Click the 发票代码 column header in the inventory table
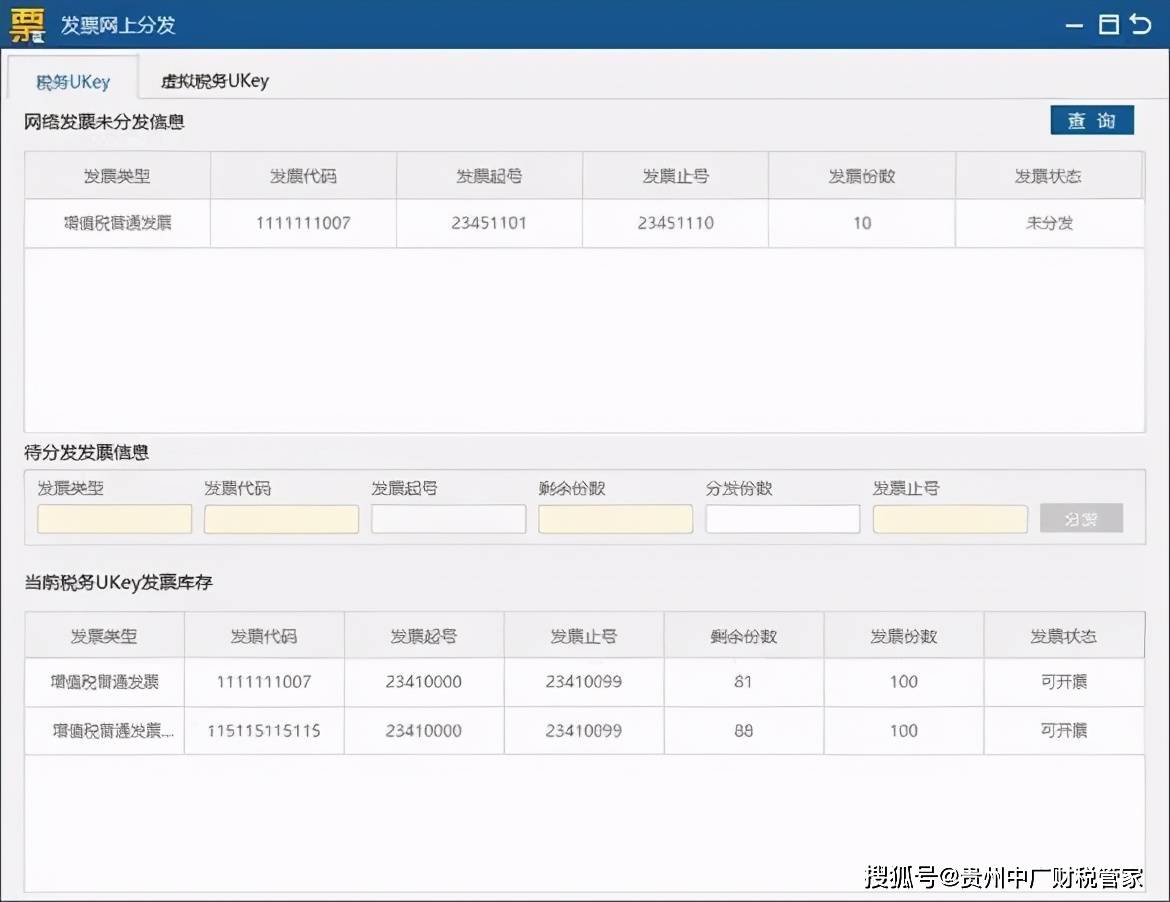The image size is (1170, 902). [x=263, y=634]
